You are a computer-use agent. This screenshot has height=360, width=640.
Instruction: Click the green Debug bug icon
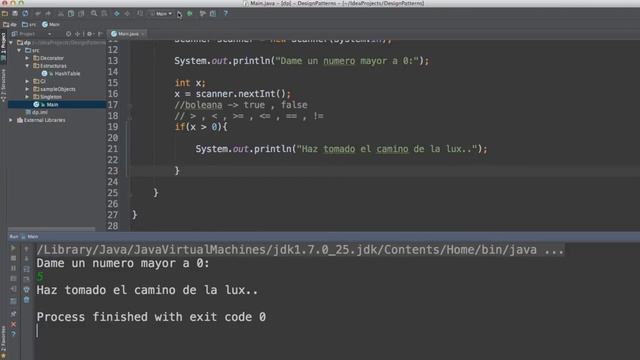pos(190,13)
